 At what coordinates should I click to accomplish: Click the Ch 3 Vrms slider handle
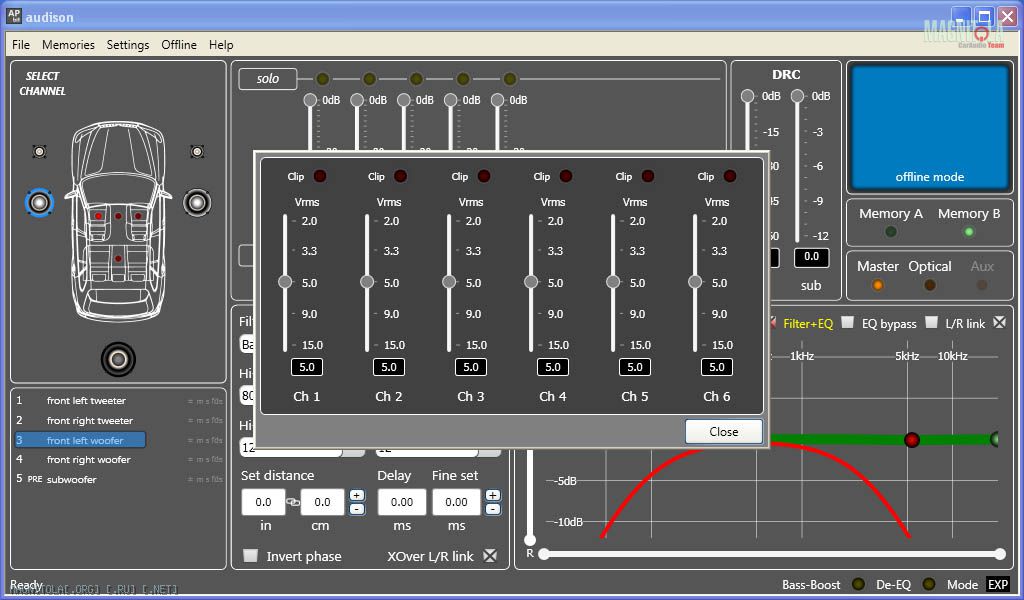(449, 282)
